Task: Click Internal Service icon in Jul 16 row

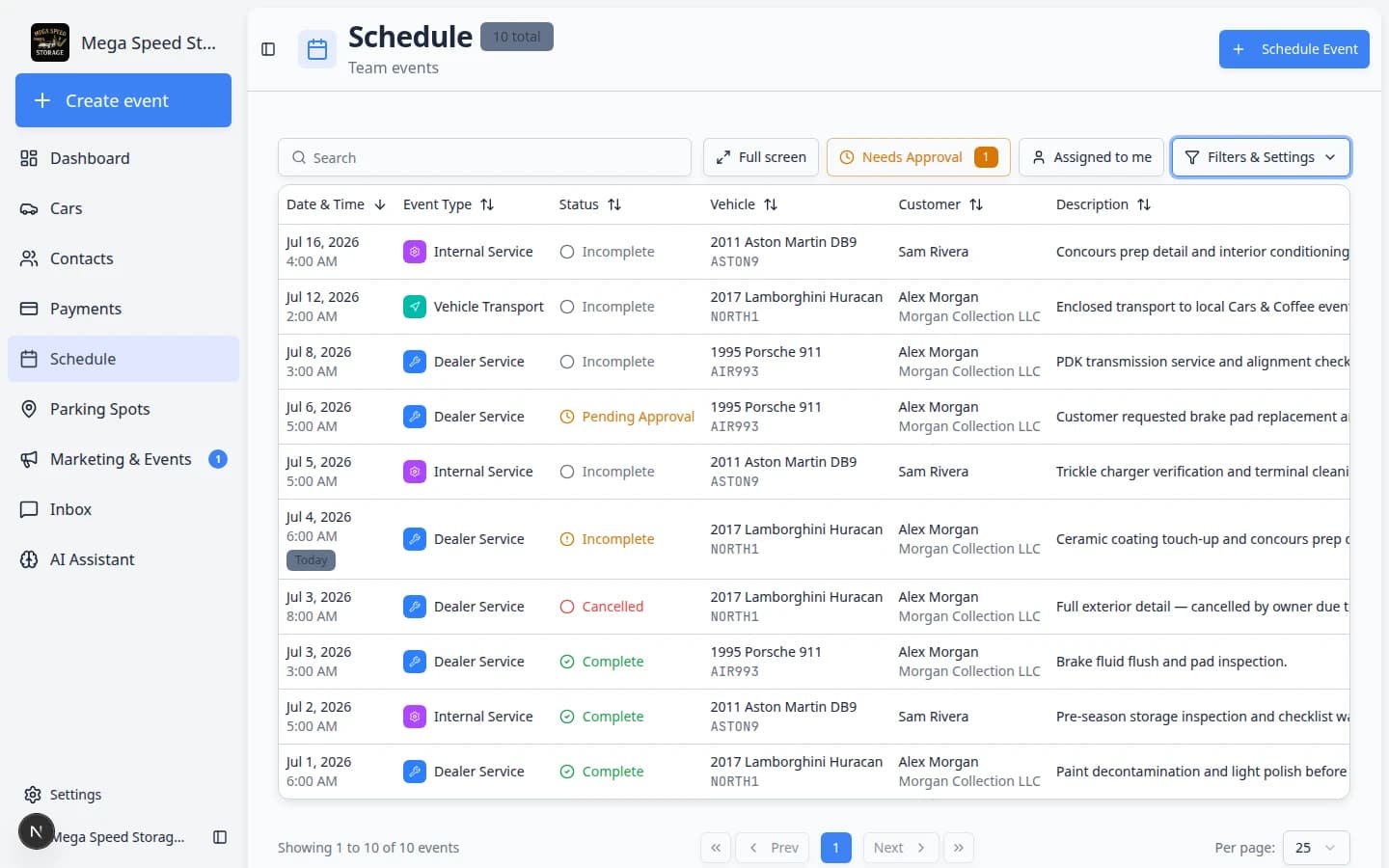Action: [x=415, y=252]
